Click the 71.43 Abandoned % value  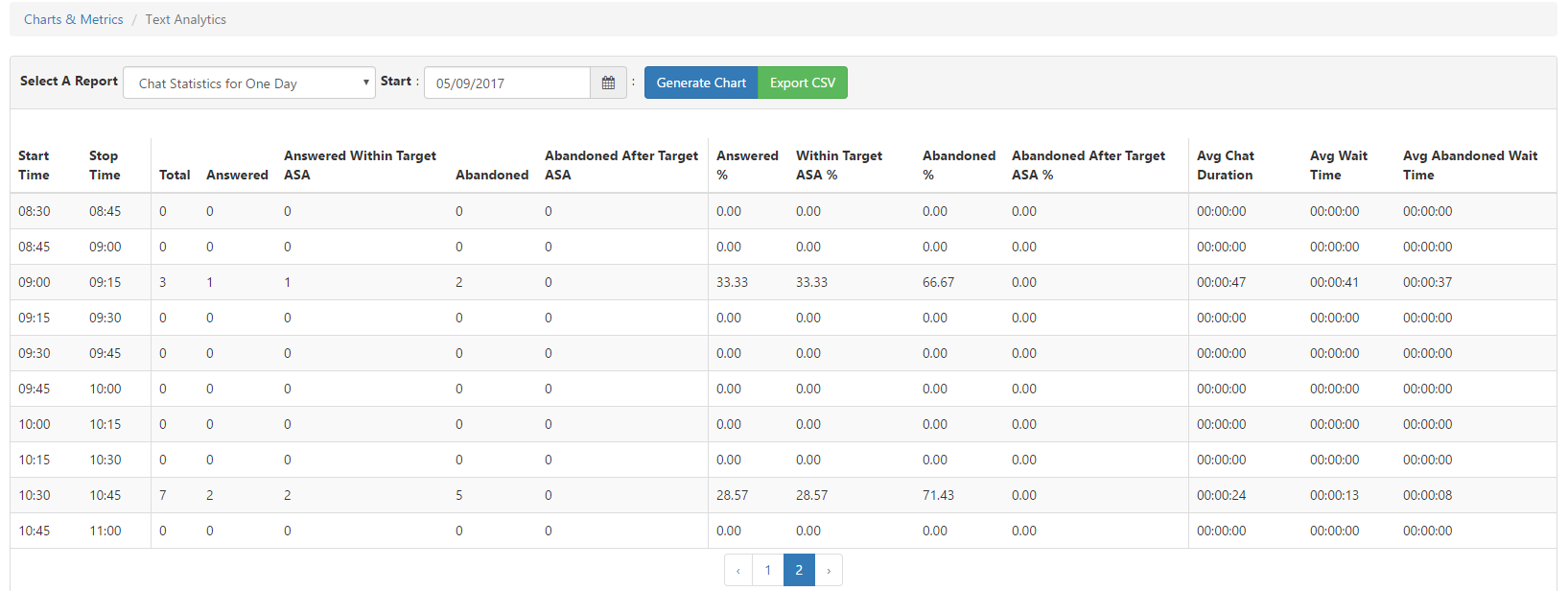(938, 495)
